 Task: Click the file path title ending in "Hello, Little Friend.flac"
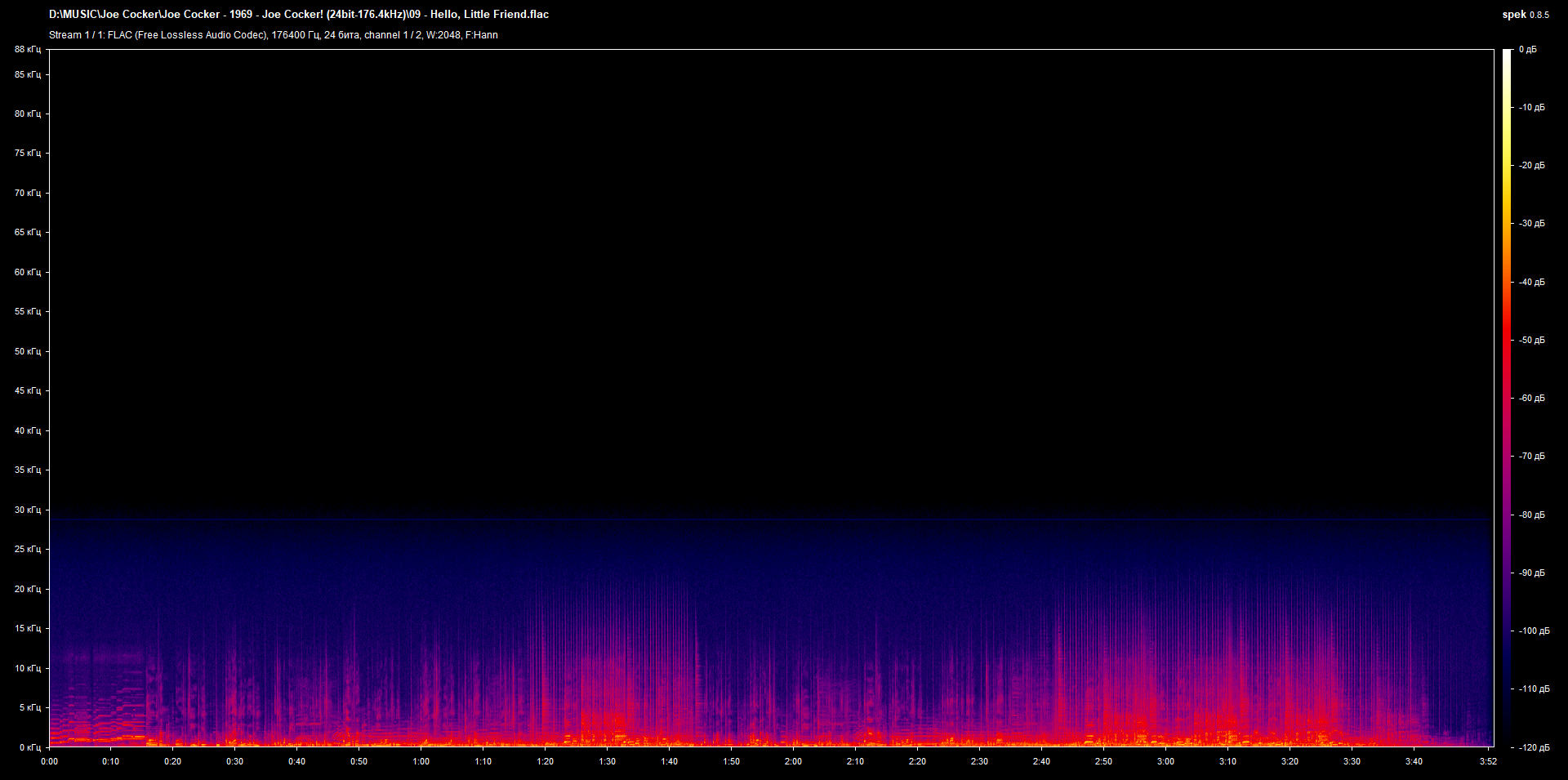point(299,14)
